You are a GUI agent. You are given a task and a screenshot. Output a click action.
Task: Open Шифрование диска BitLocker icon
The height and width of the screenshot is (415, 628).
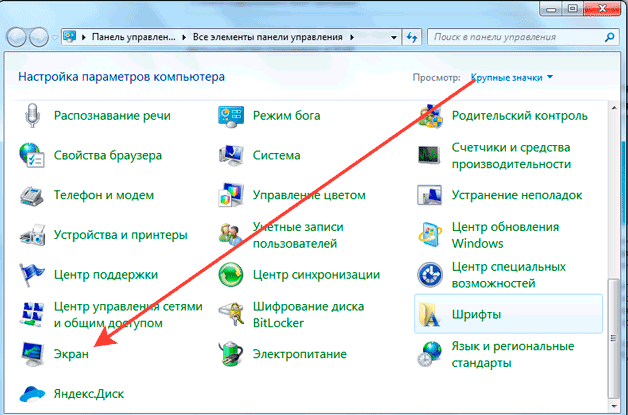coord(232,314)
